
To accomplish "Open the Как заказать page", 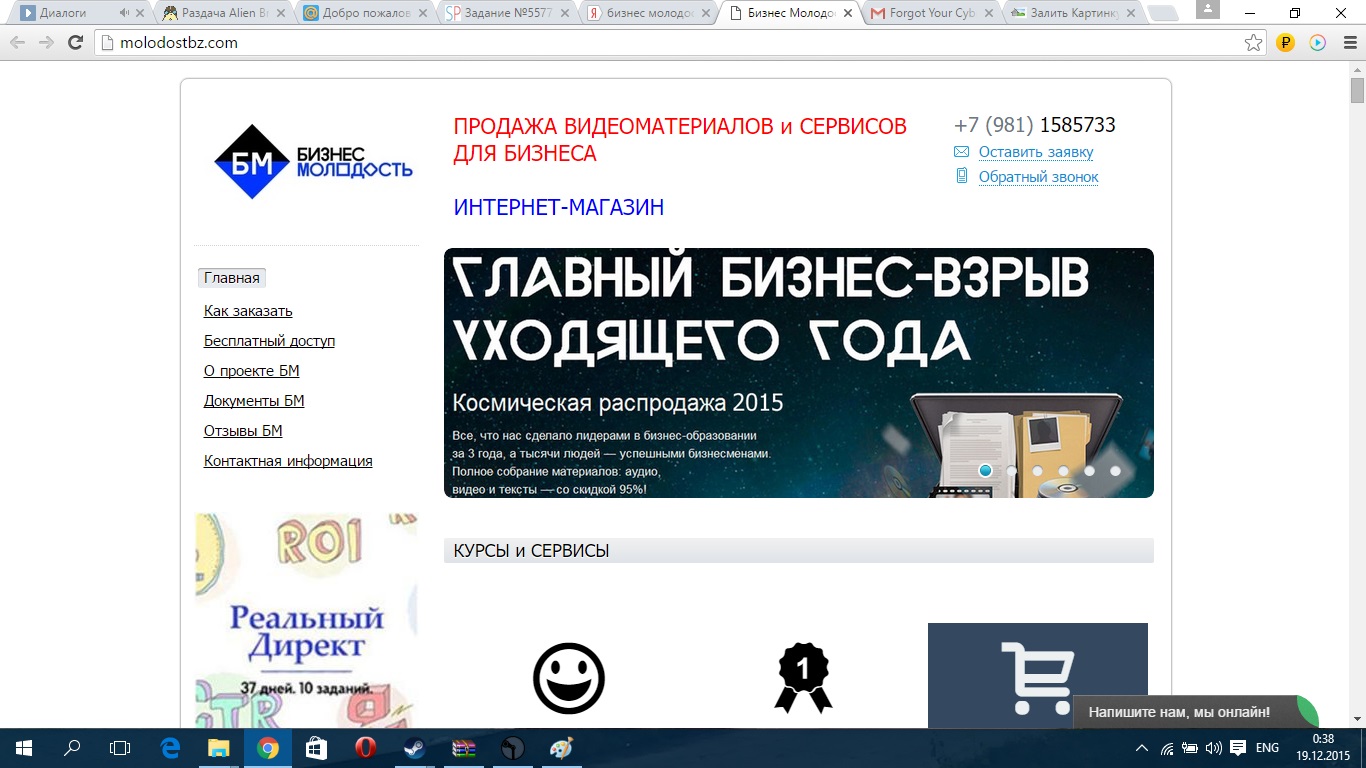I will 248,311.
